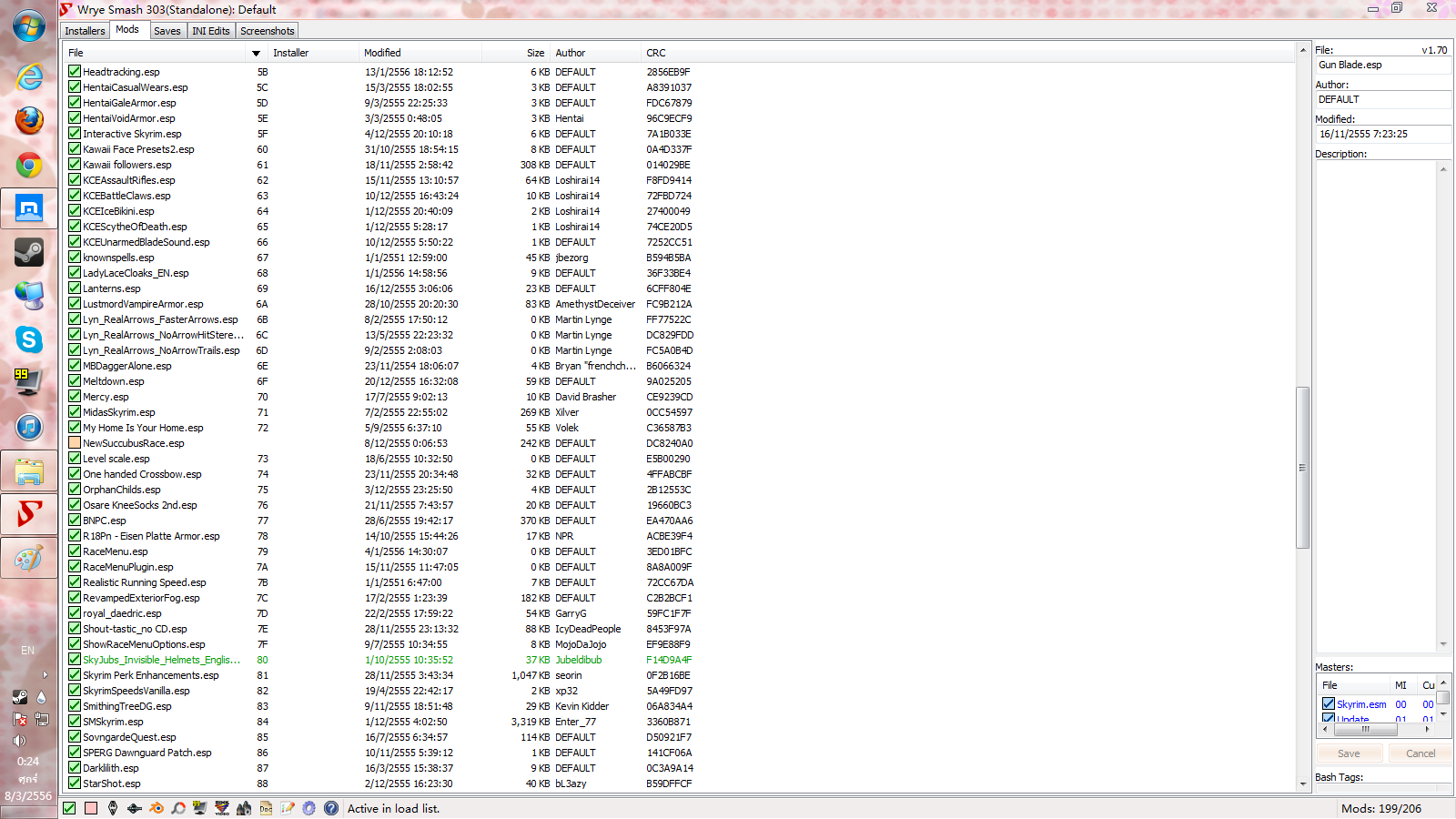Click the volume speaker tray icon
Viewport: 1456px width, 819px height.
pyautogui.click(x=19, y=741)
